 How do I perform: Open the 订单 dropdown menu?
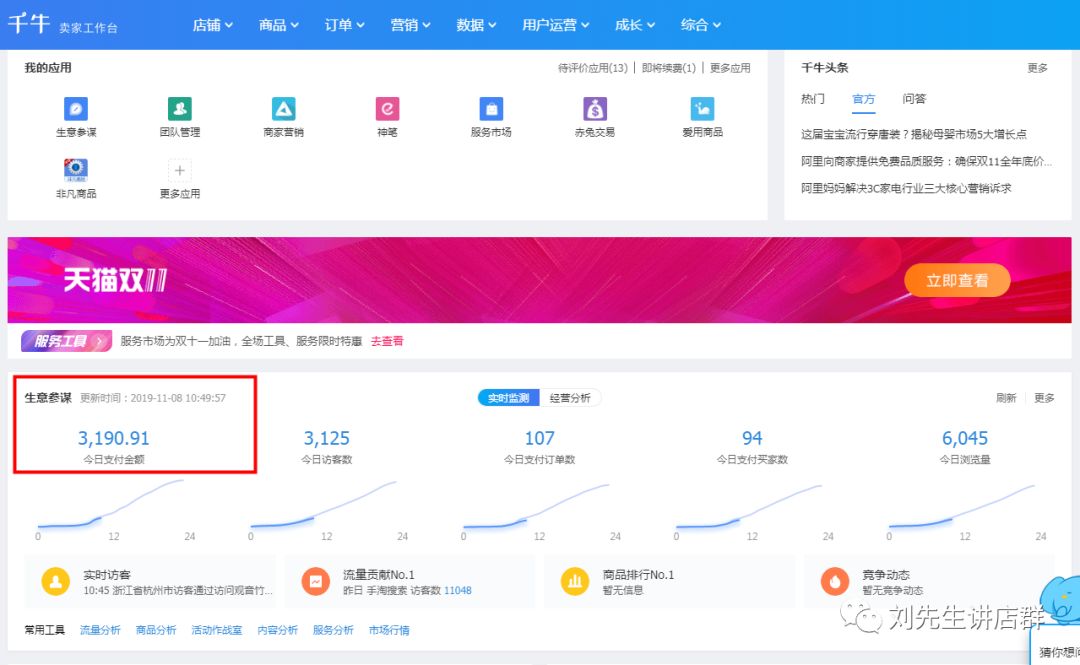click(x=344, y=25)
